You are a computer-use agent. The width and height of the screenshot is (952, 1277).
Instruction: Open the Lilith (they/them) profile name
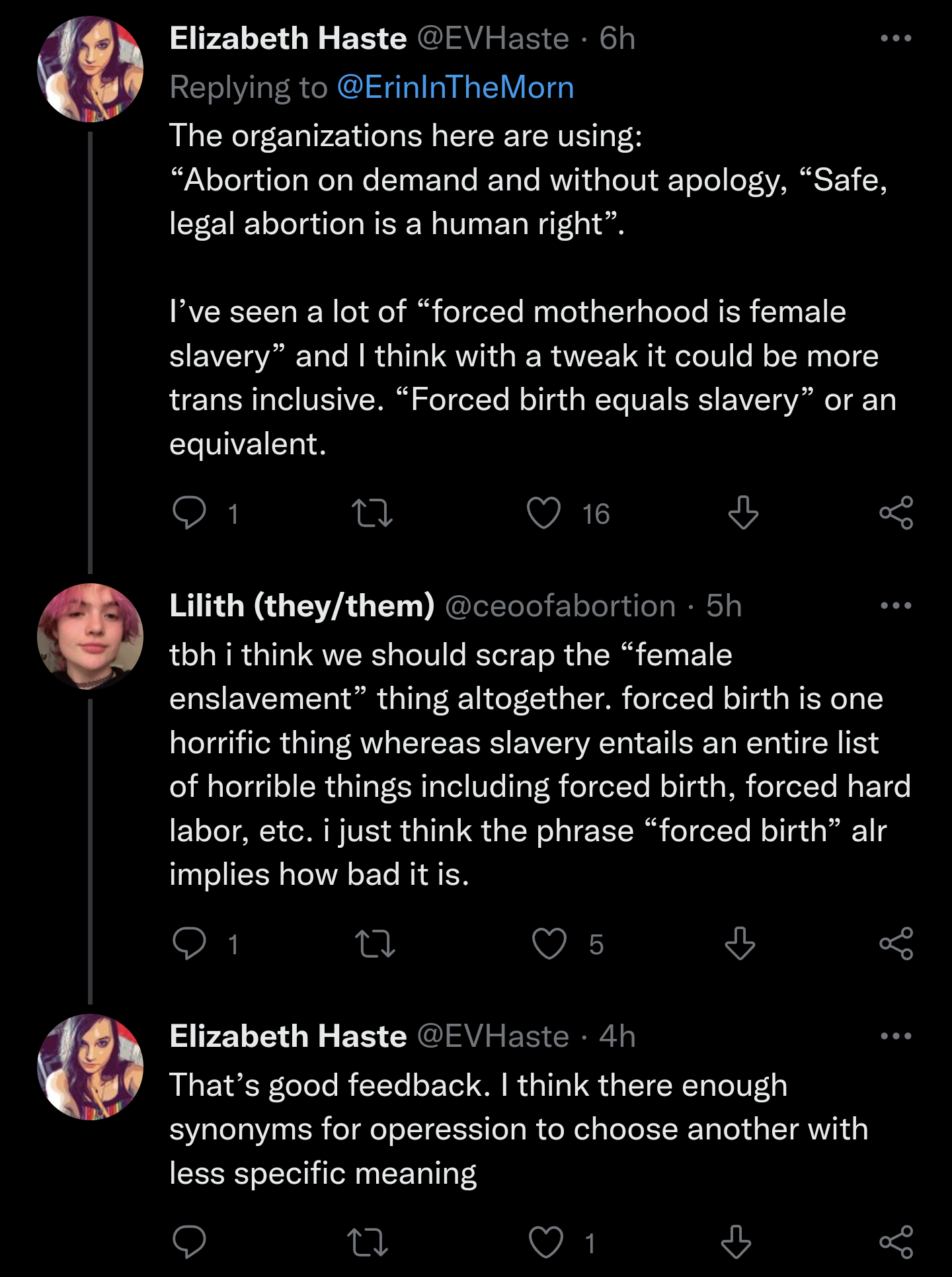click(302, 606)
